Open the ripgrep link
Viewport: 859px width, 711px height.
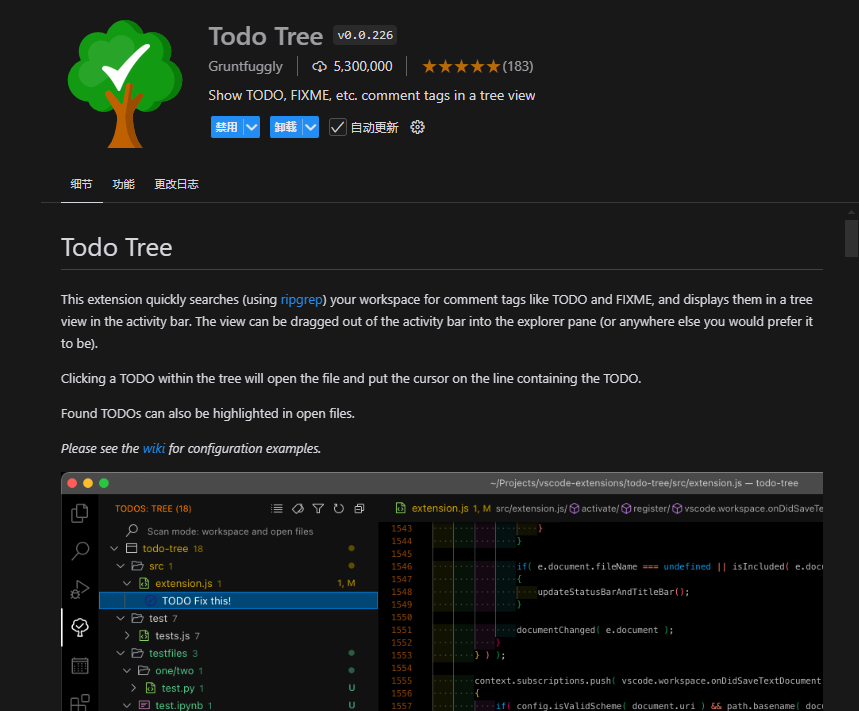tap(301, 300)
